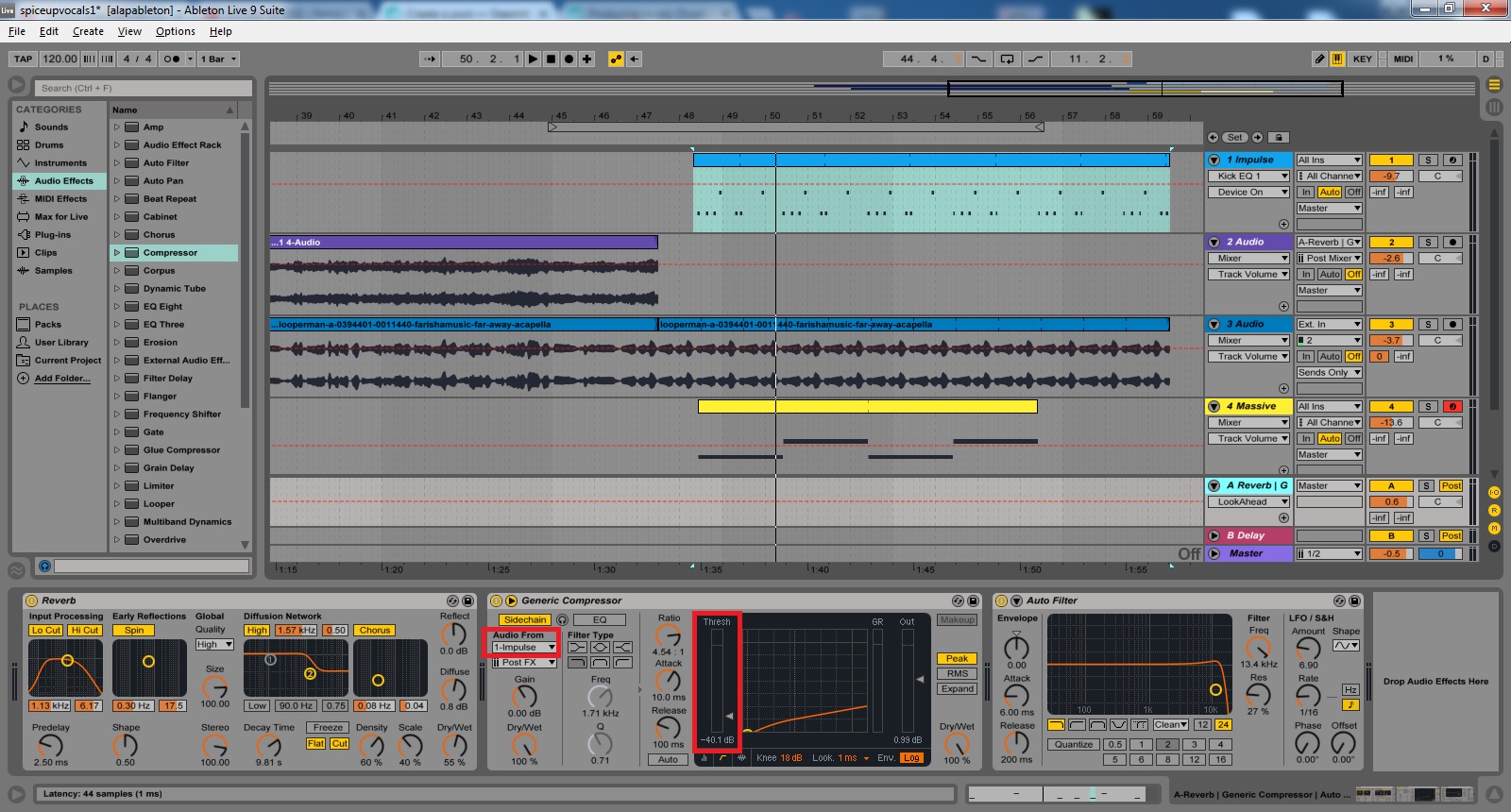Open the Audio From 1-Impulse dropdown
Viewport: 1511px width, 812px height.
tap(524, 648)
